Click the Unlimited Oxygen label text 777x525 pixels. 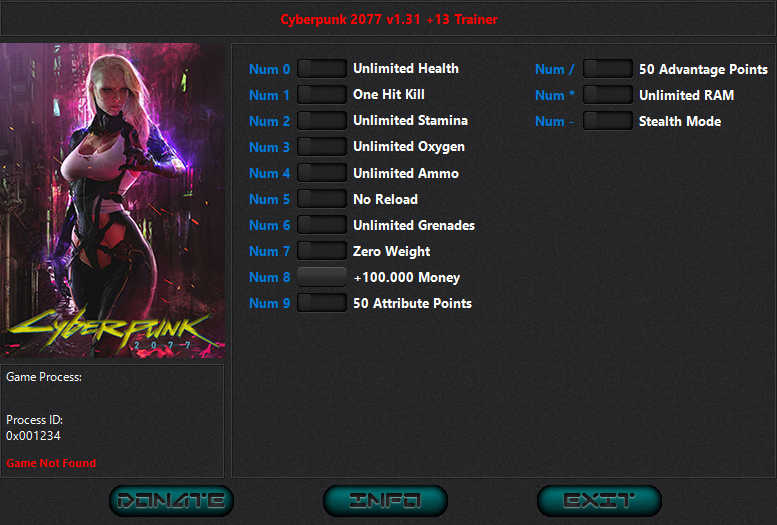tap(409, 147)
